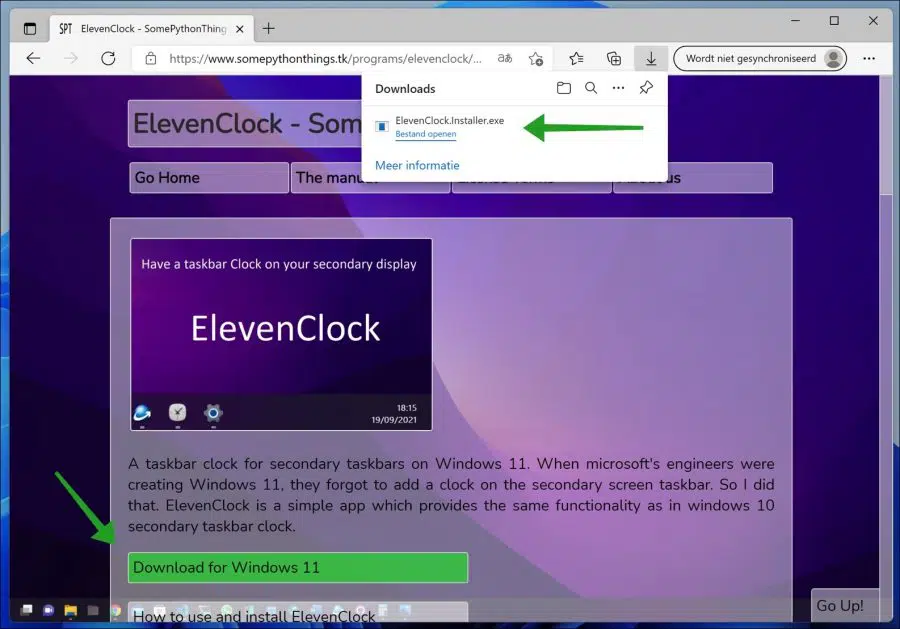Click the forward navigation arrow

tap(71, 59)
